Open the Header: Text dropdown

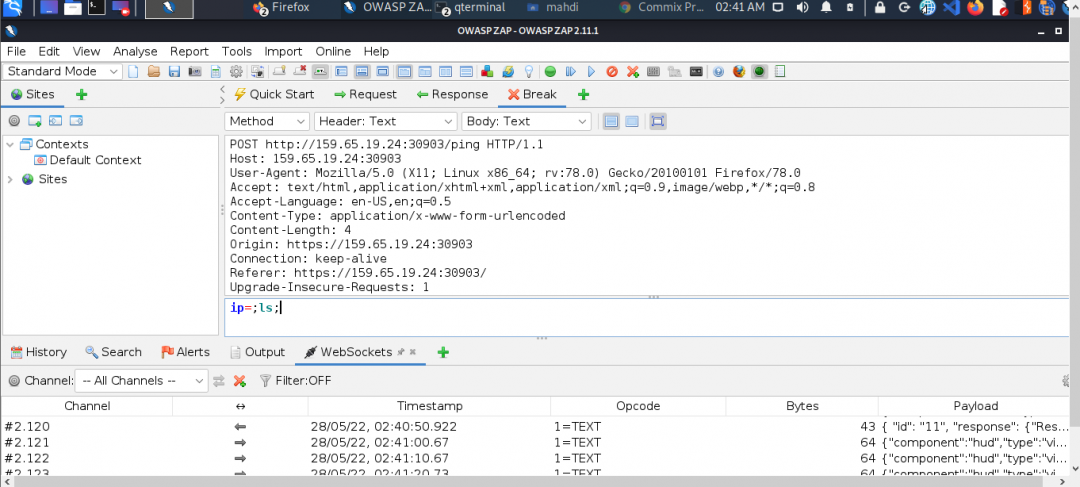(386, 121)
